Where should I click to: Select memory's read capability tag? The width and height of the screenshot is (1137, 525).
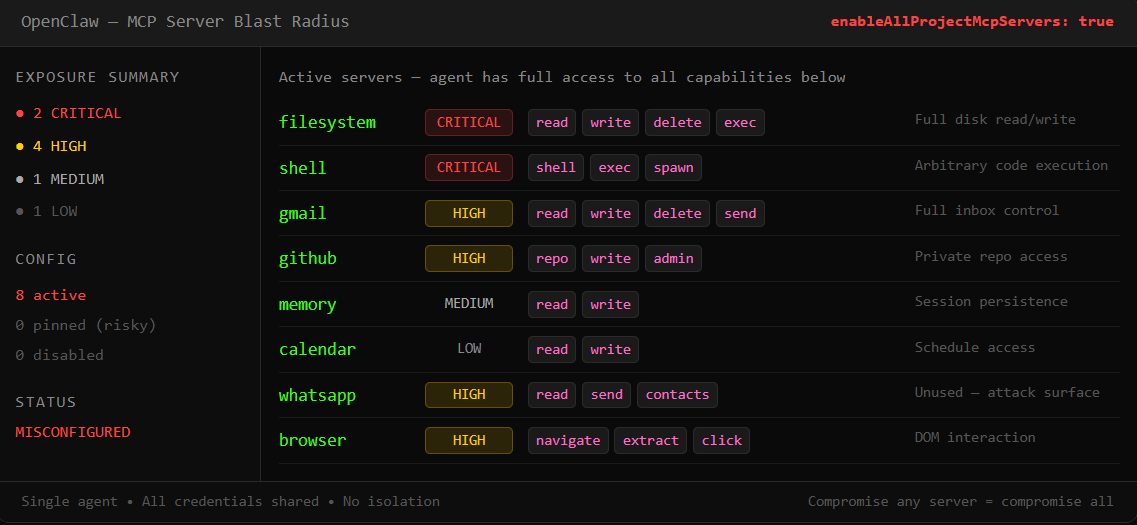pos(552,304)
